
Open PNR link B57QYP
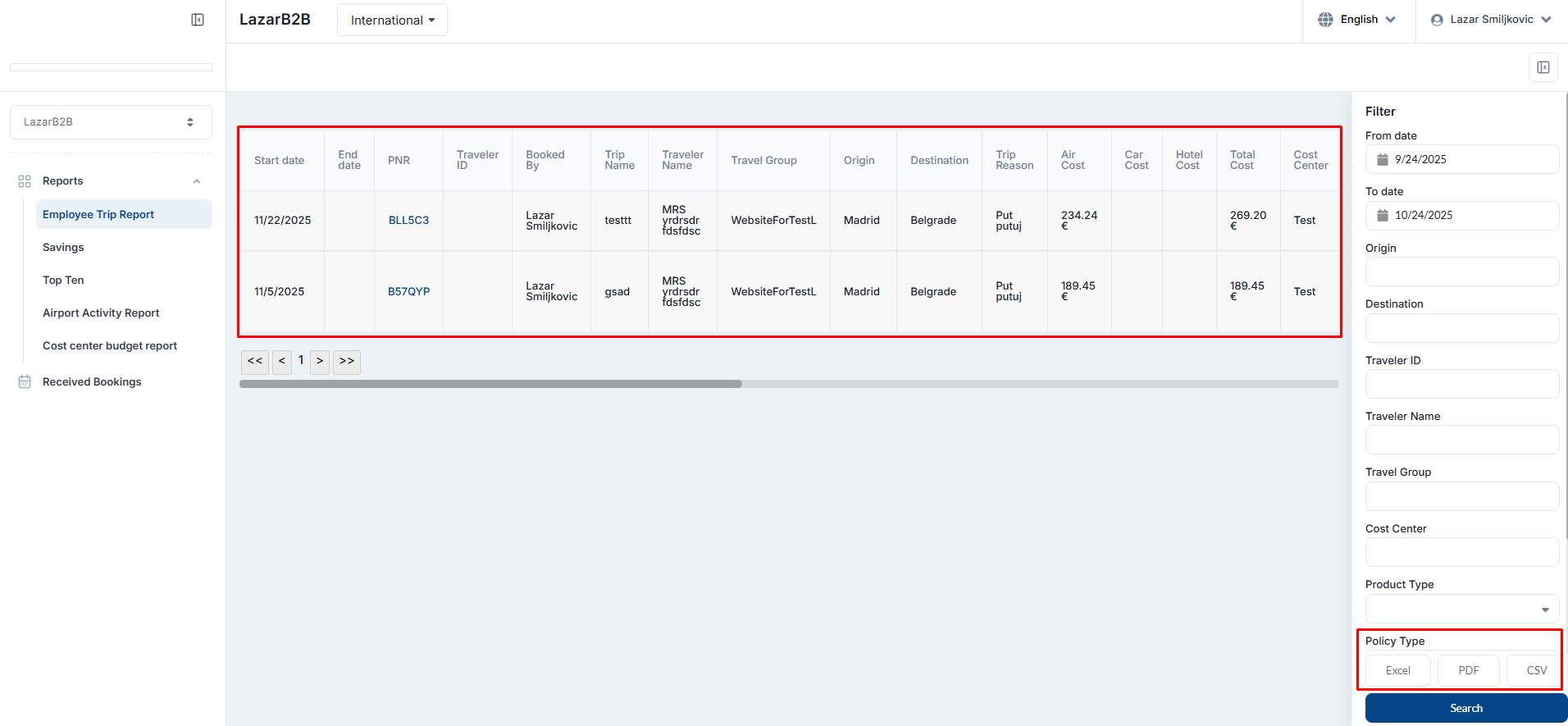pyautogui.click(x=408, y=291)
